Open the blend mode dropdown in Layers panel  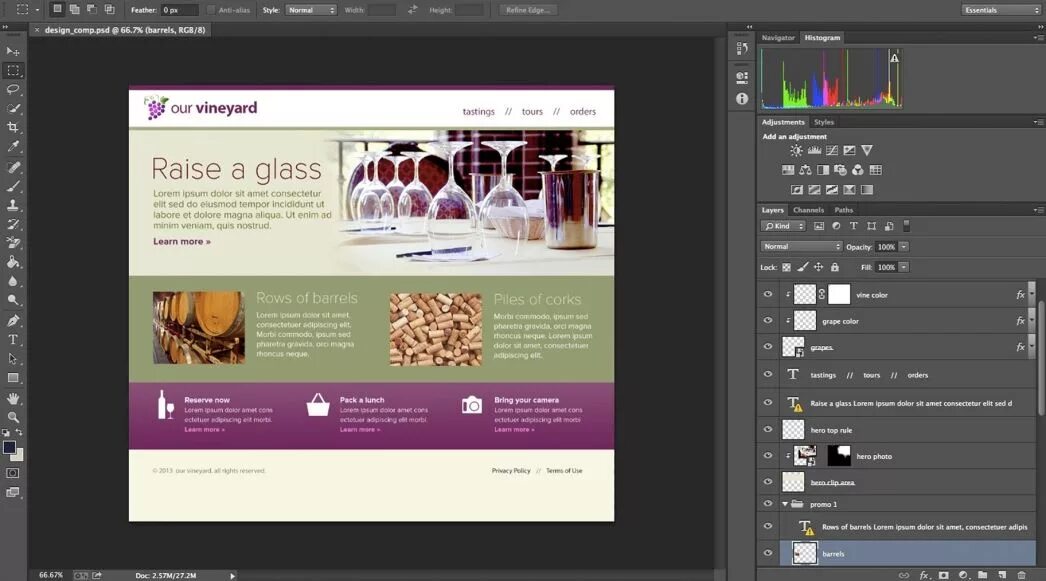coord(800,246)
